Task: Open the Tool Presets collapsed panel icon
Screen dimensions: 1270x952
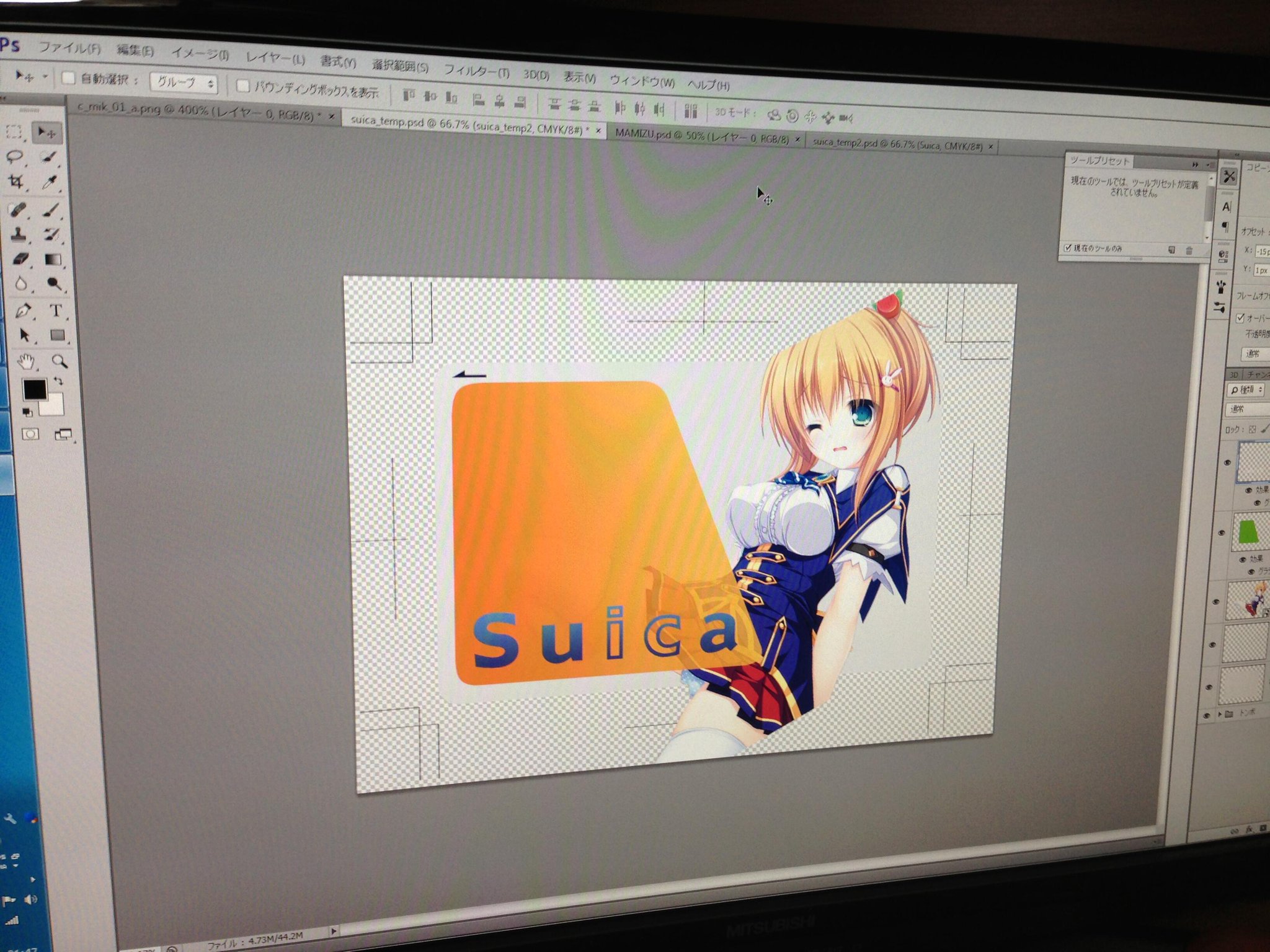Action: pos(1228,177)
